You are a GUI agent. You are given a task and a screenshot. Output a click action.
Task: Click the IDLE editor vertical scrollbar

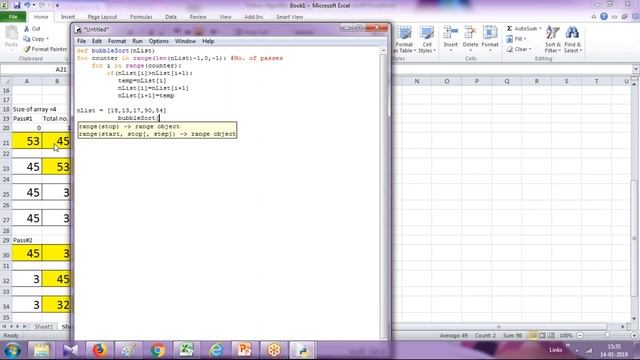[383, 193]
